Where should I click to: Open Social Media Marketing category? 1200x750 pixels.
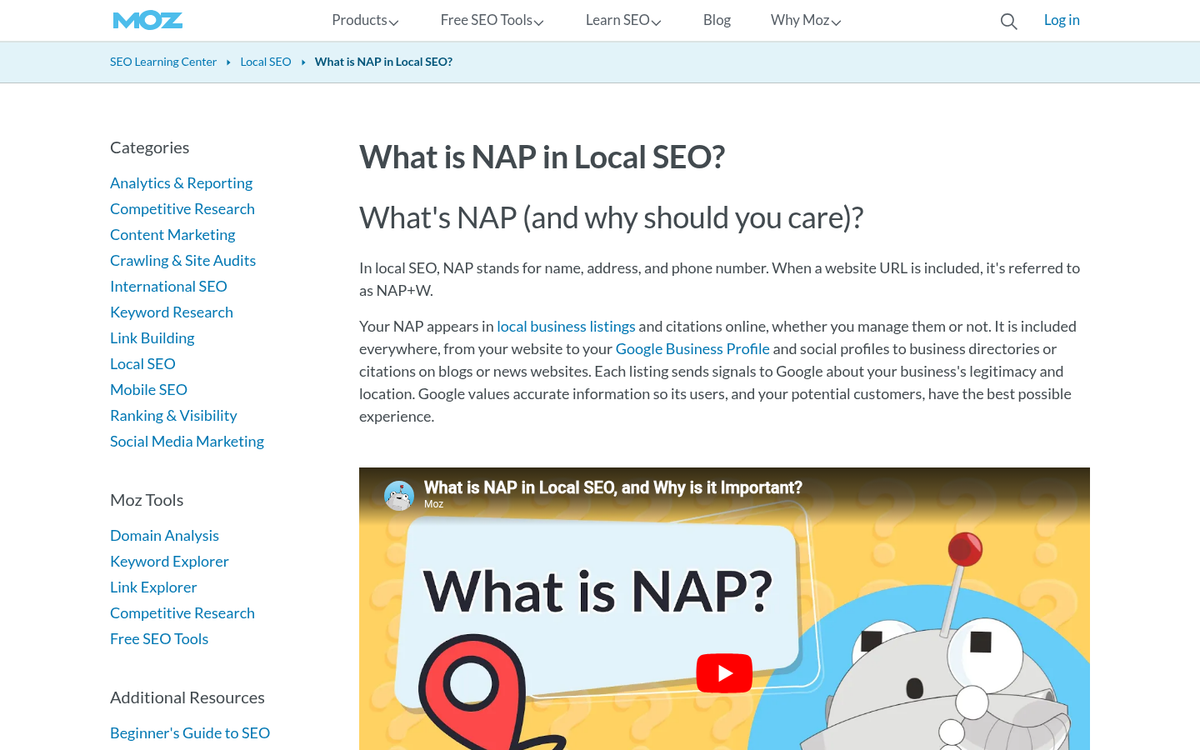[187, 442]
